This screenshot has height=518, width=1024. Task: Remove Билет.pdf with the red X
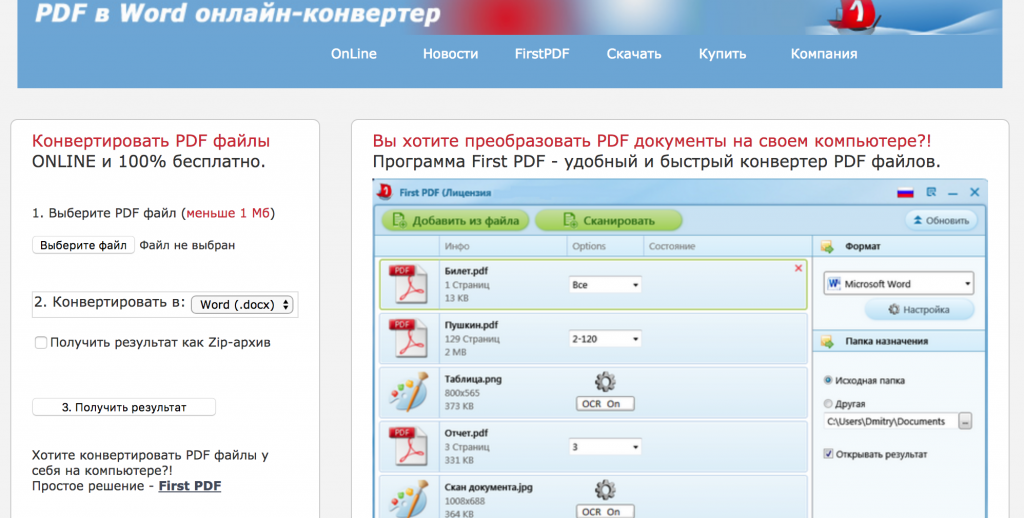[798, 268]
